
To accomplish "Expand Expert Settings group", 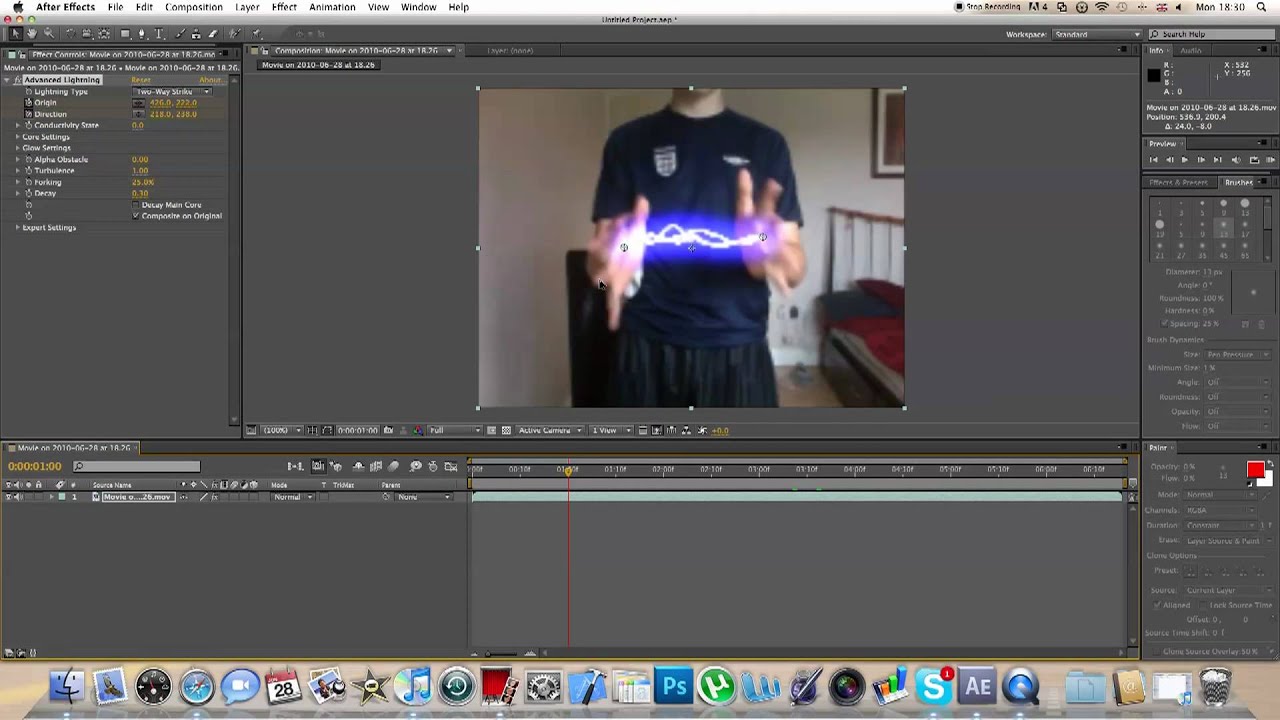I will click(x=18, y=227).
